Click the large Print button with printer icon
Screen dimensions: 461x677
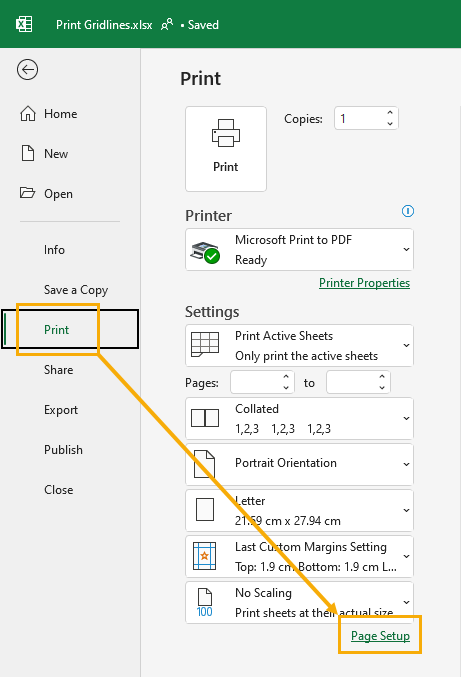pos(226,149)
